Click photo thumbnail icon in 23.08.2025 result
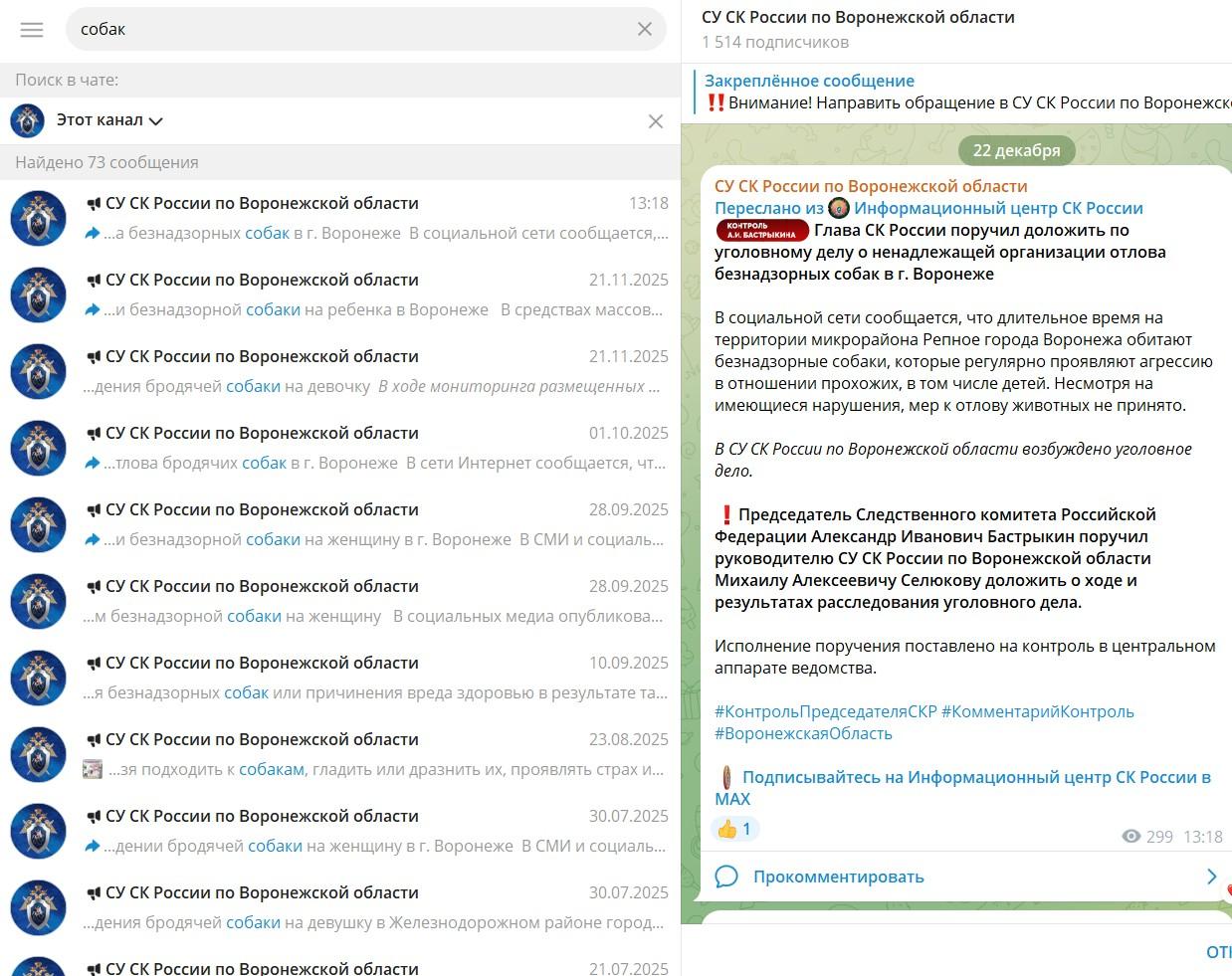 (93, 769)
